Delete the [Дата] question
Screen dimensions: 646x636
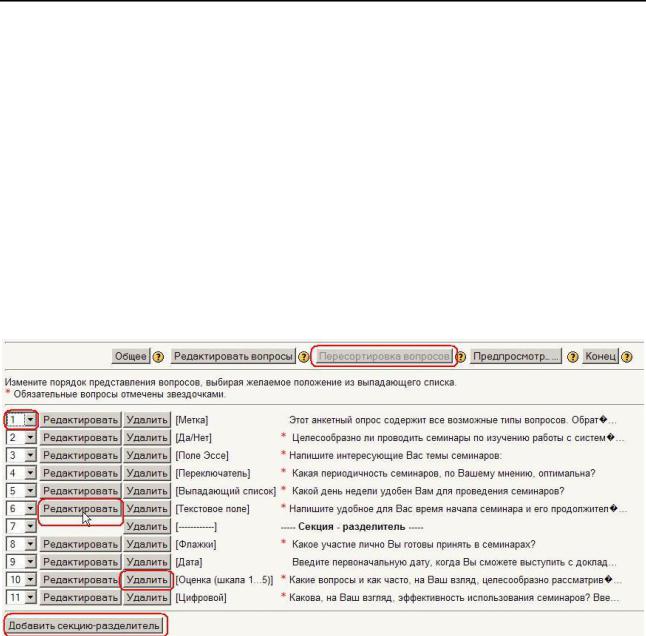[147, 562]
